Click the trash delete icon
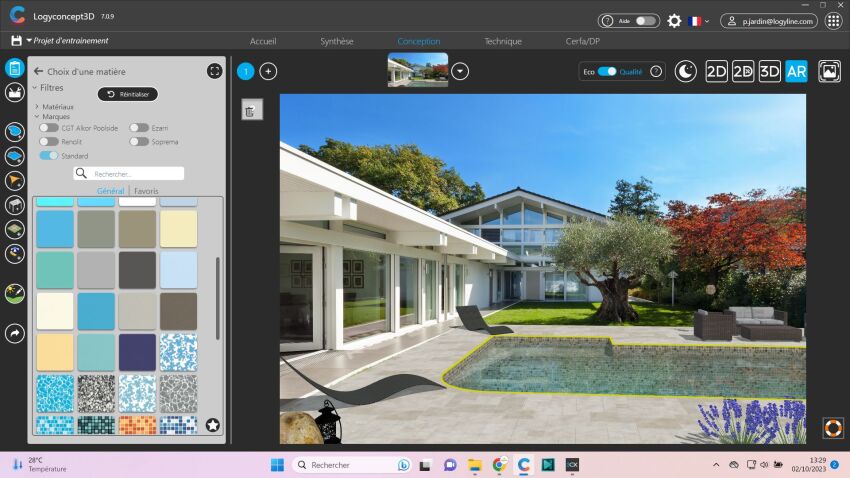 [251, 110]
